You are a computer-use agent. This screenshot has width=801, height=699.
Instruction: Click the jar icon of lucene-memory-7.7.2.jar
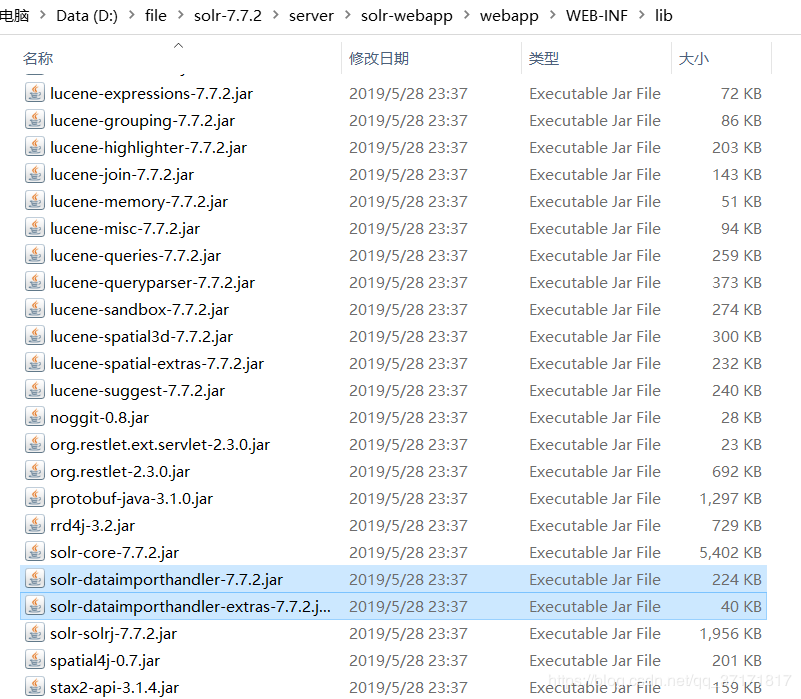(35, 202)
